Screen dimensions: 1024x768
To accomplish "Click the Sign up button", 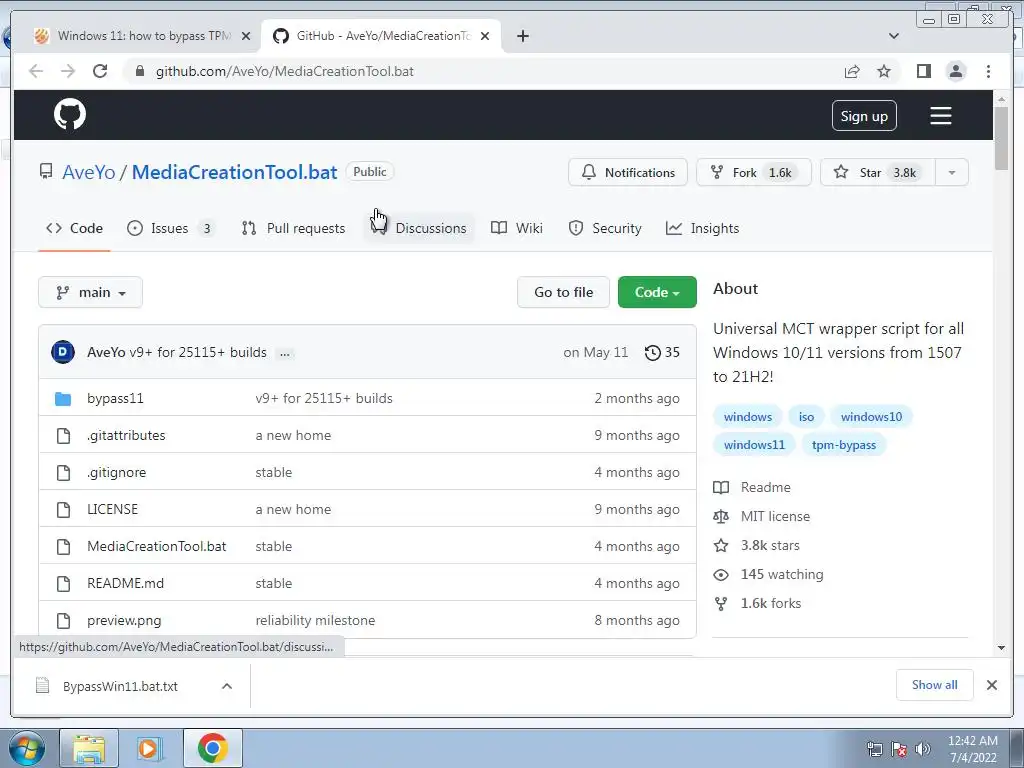I will coord(864,116).
